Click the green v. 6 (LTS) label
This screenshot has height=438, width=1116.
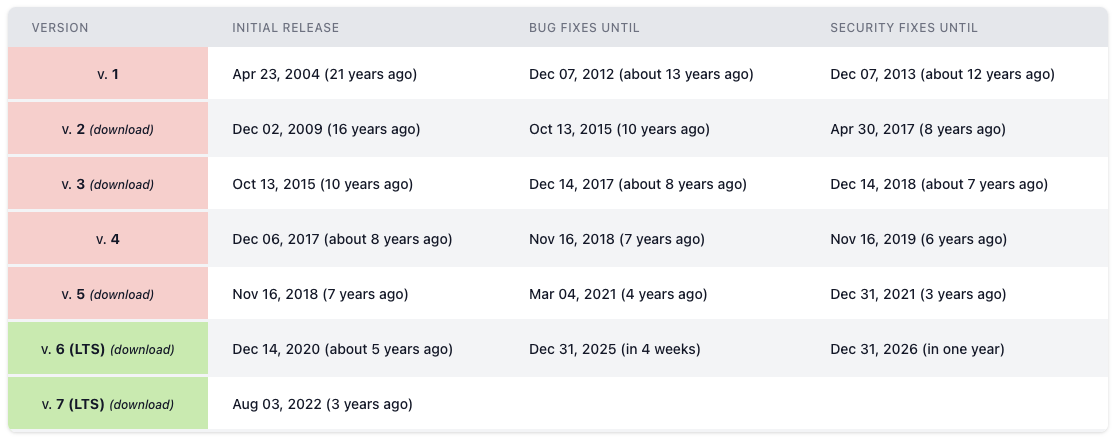point(73,350)
